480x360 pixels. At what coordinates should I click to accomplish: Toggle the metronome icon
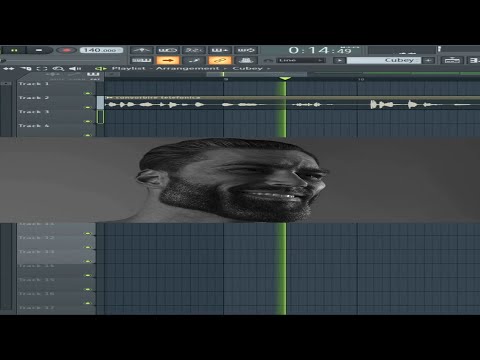click(142, 50)
